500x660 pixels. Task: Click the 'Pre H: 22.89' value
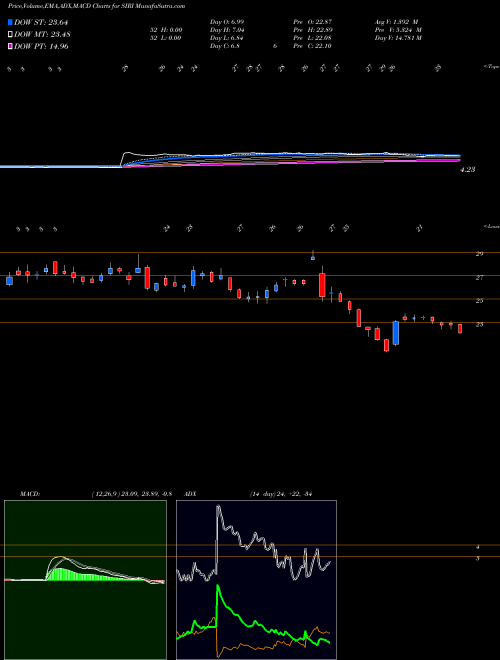click(313, 30)
